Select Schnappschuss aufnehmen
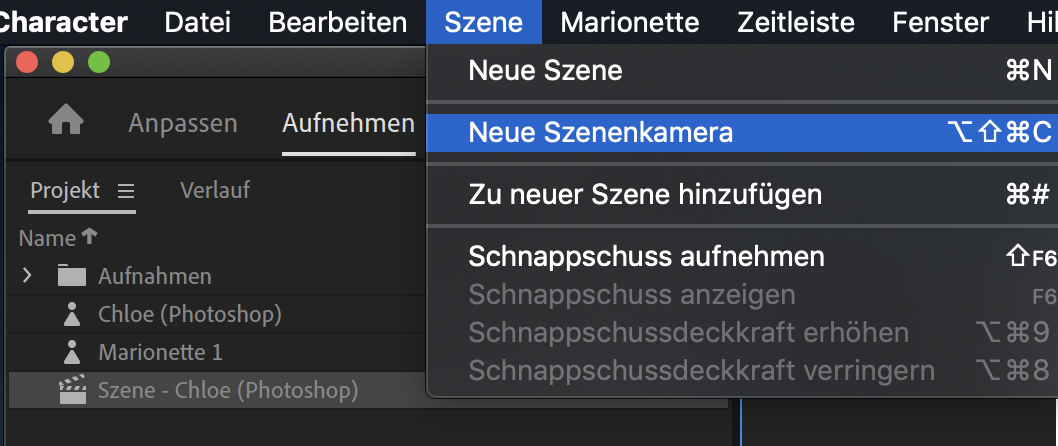This screenshot has height=446, width=1058. coord(646,256)
